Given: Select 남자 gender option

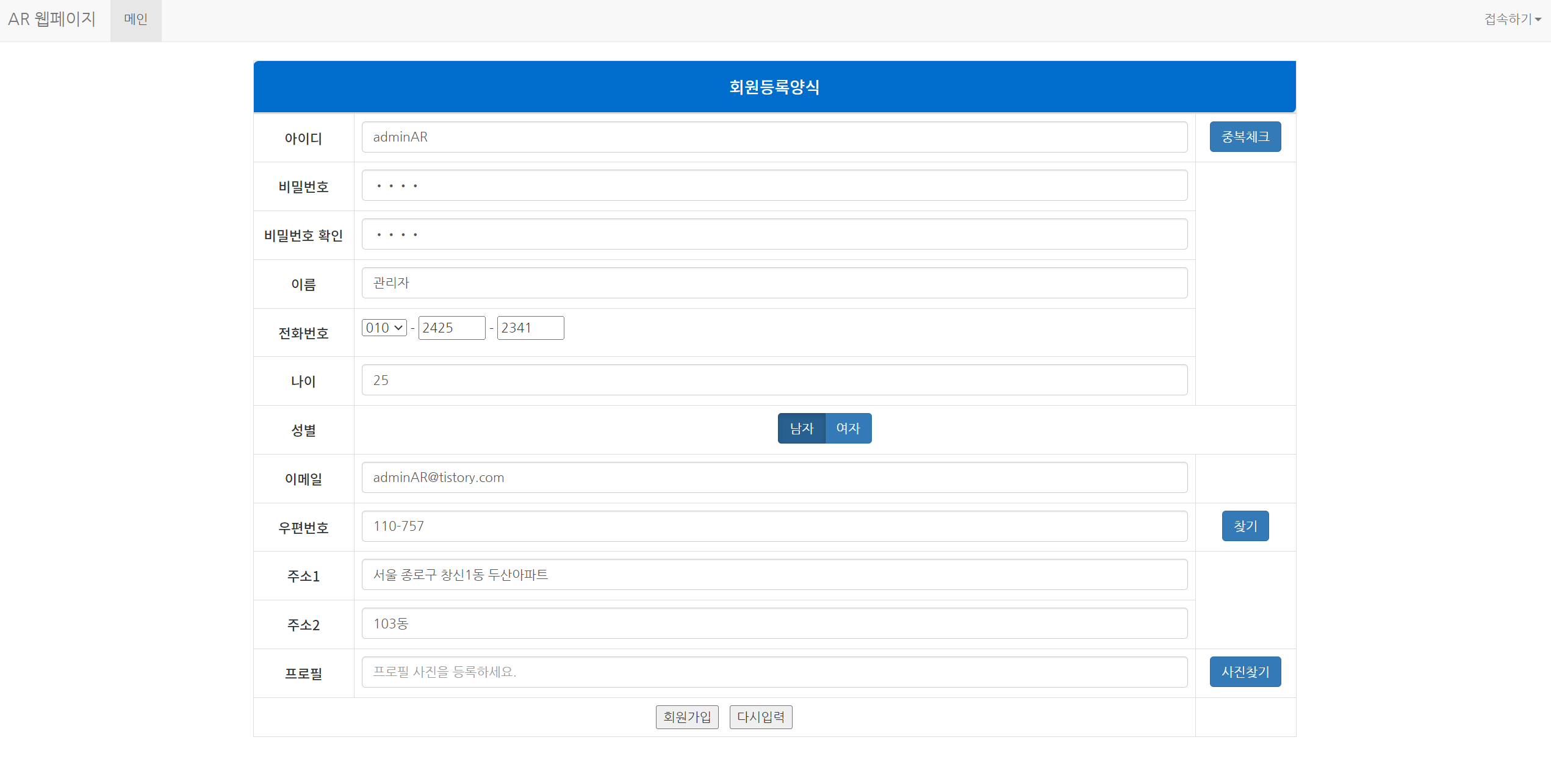Looking at the screenshot, I should [x=801, y=428].
